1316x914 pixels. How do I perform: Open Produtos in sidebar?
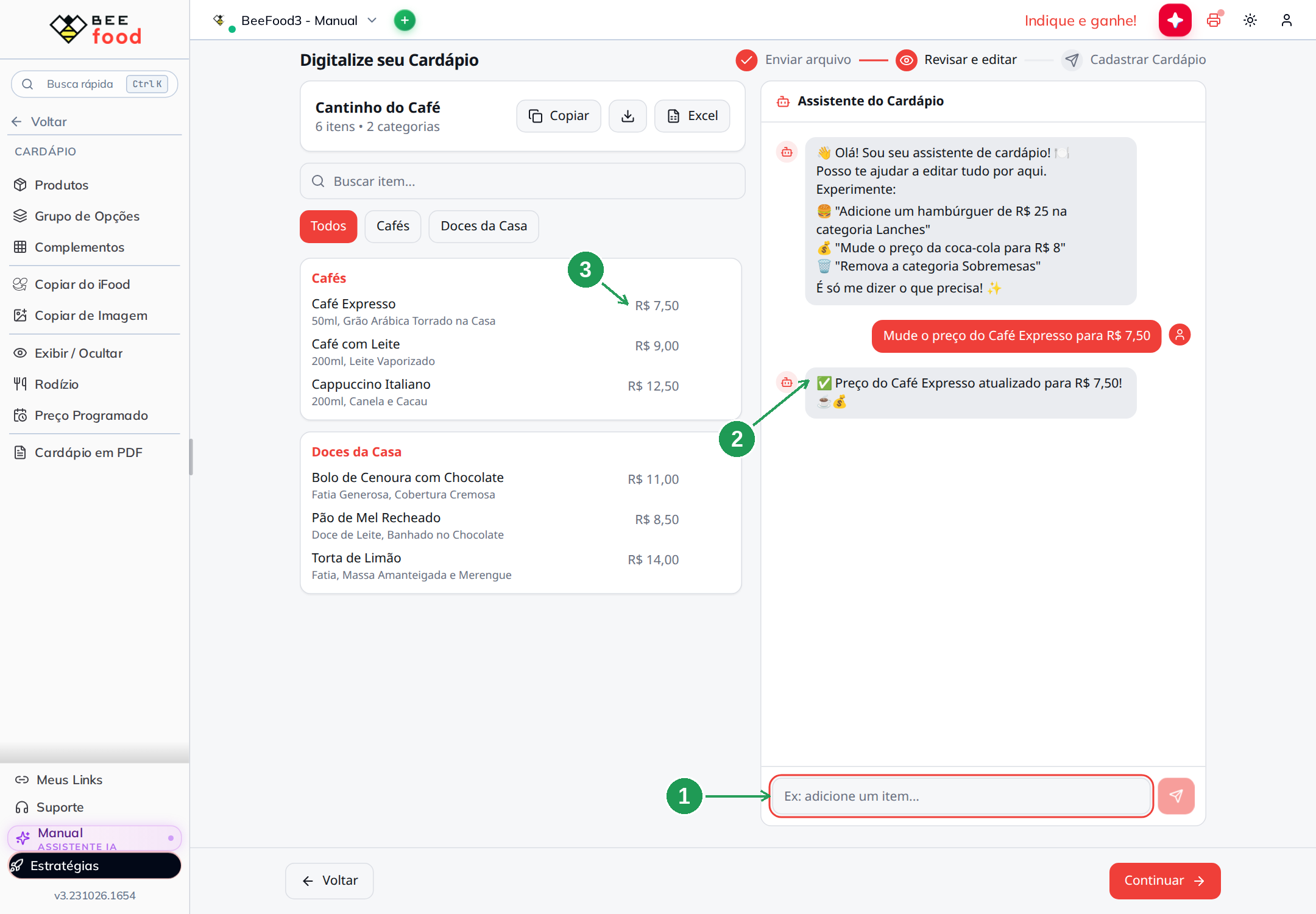pos(94,185)
